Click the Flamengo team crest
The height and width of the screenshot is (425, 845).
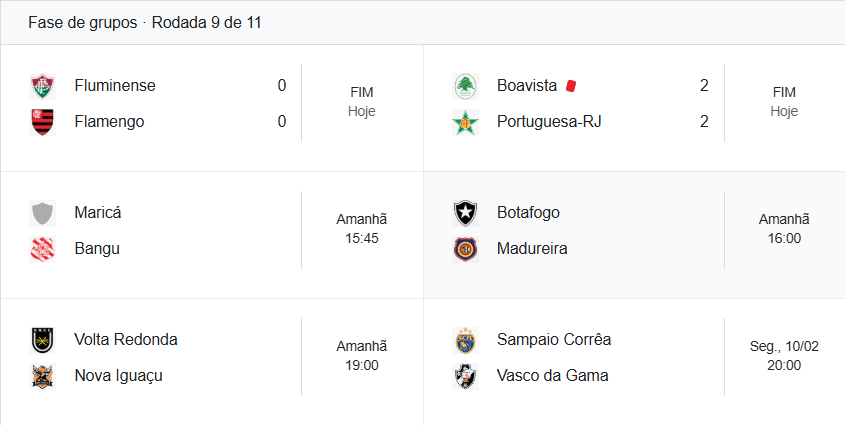coord(42,122)
